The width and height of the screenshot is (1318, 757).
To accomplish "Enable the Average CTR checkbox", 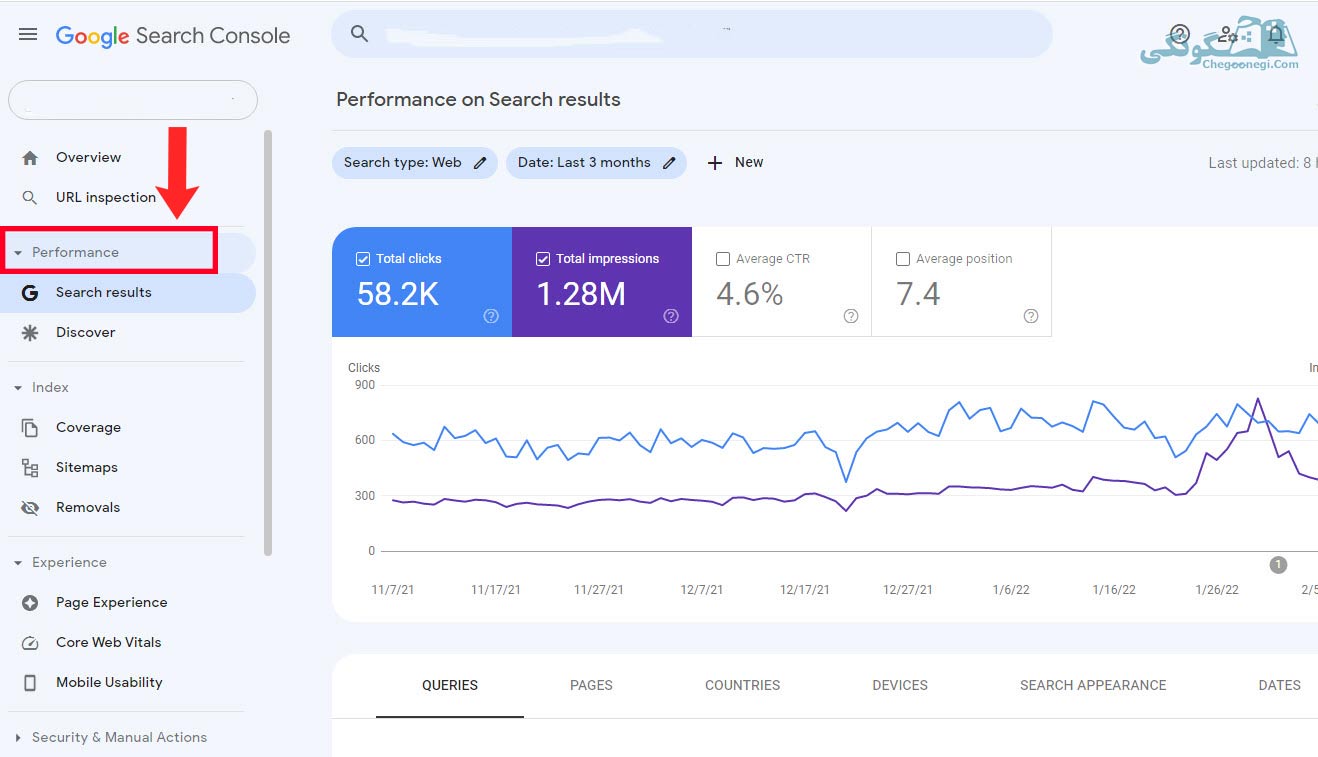I will pyautogui.click(x=723, y=259).
